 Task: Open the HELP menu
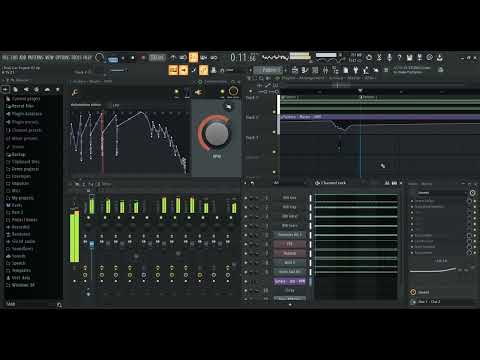(x=87, y=57)
